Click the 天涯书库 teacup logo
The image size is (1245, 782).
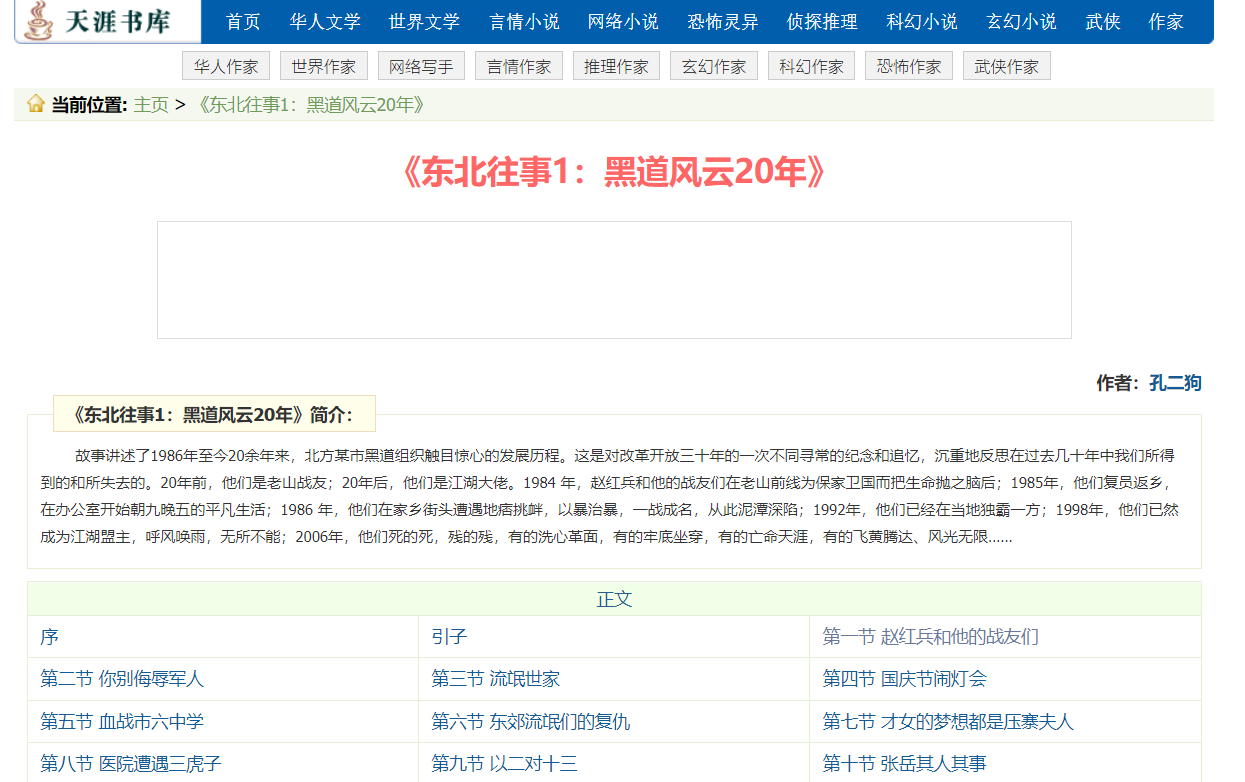click(40, 21)
